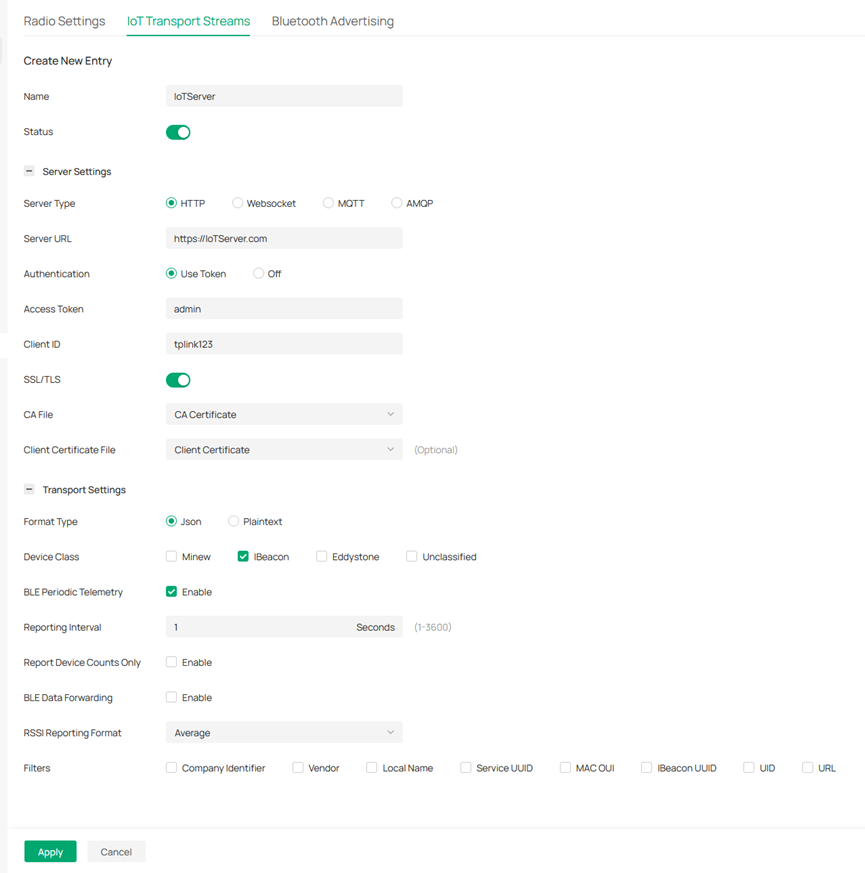Open the RSSI Reporting Format dropdown
865x873 pixels.
tap(284, 732)
